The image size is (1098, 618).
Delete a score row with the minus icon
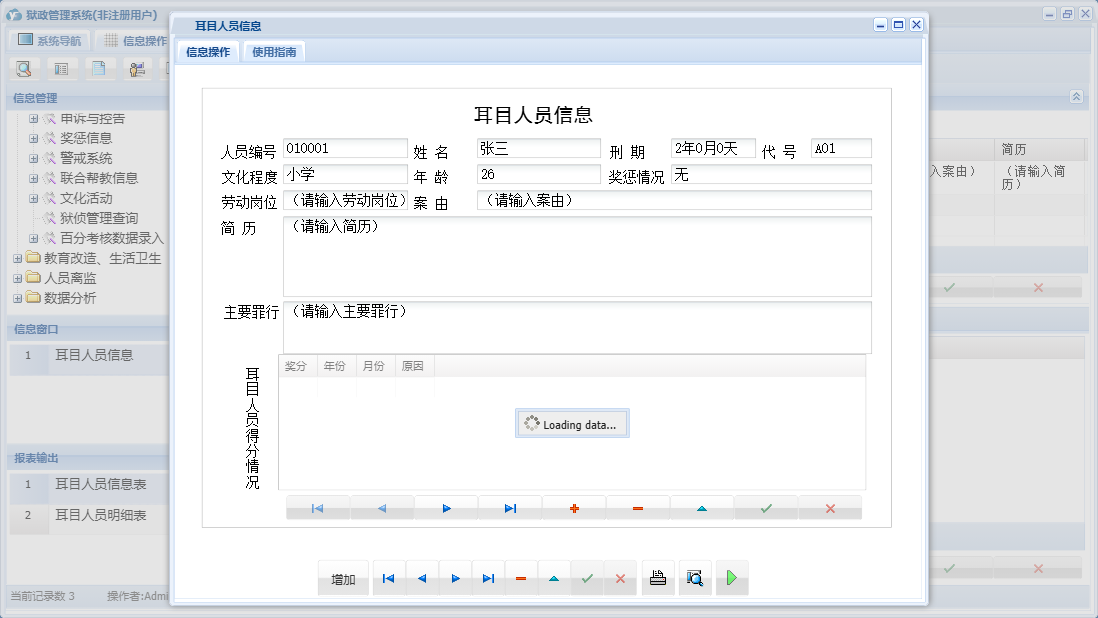[637, 508]
